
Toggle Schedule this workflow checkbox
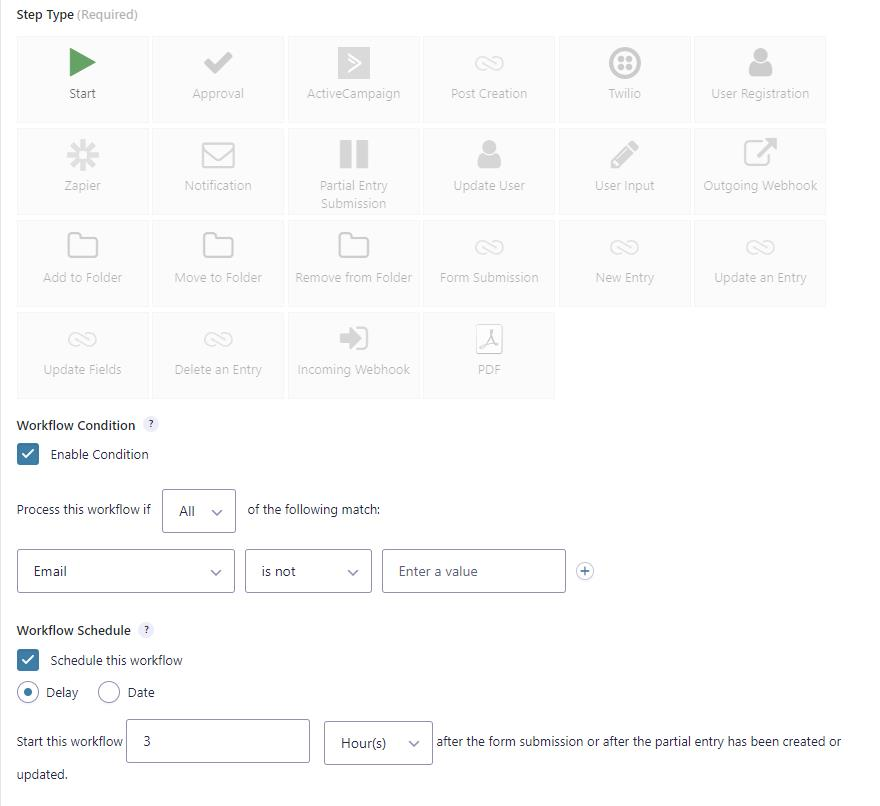click(x=28, y=660)
